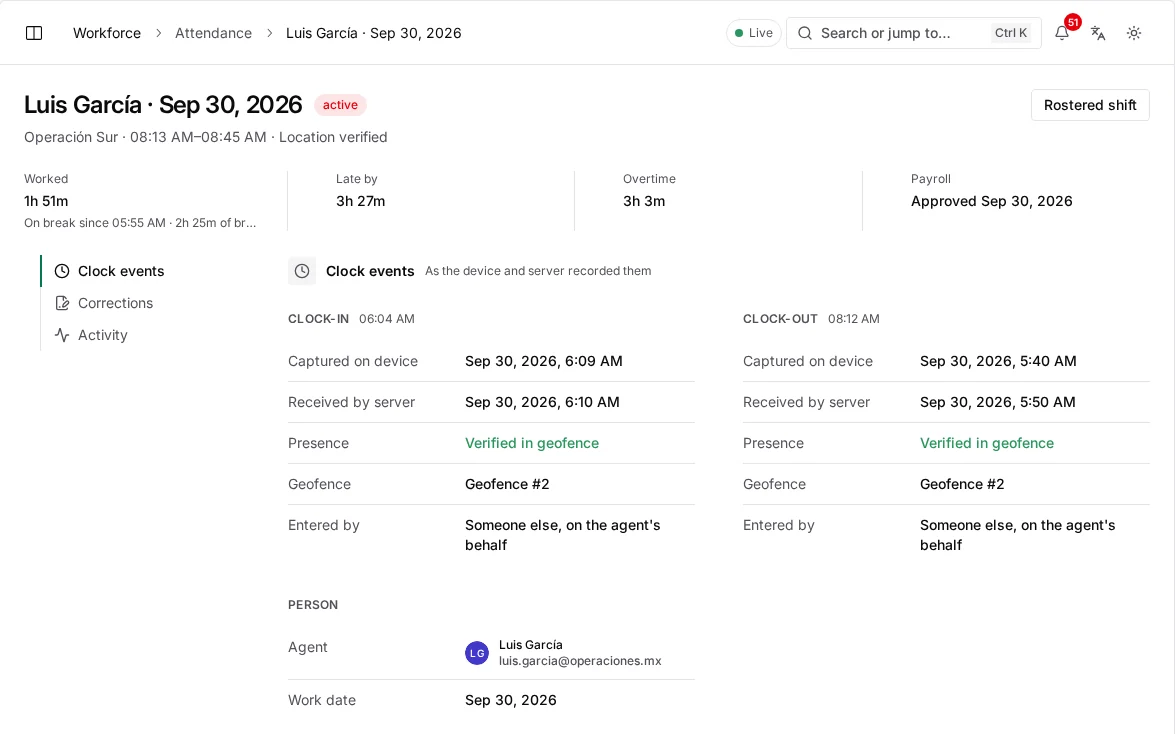
Task: Click the Luis García · Sep 30, 2026 breadcrumb
Action: tap(373, 33)
